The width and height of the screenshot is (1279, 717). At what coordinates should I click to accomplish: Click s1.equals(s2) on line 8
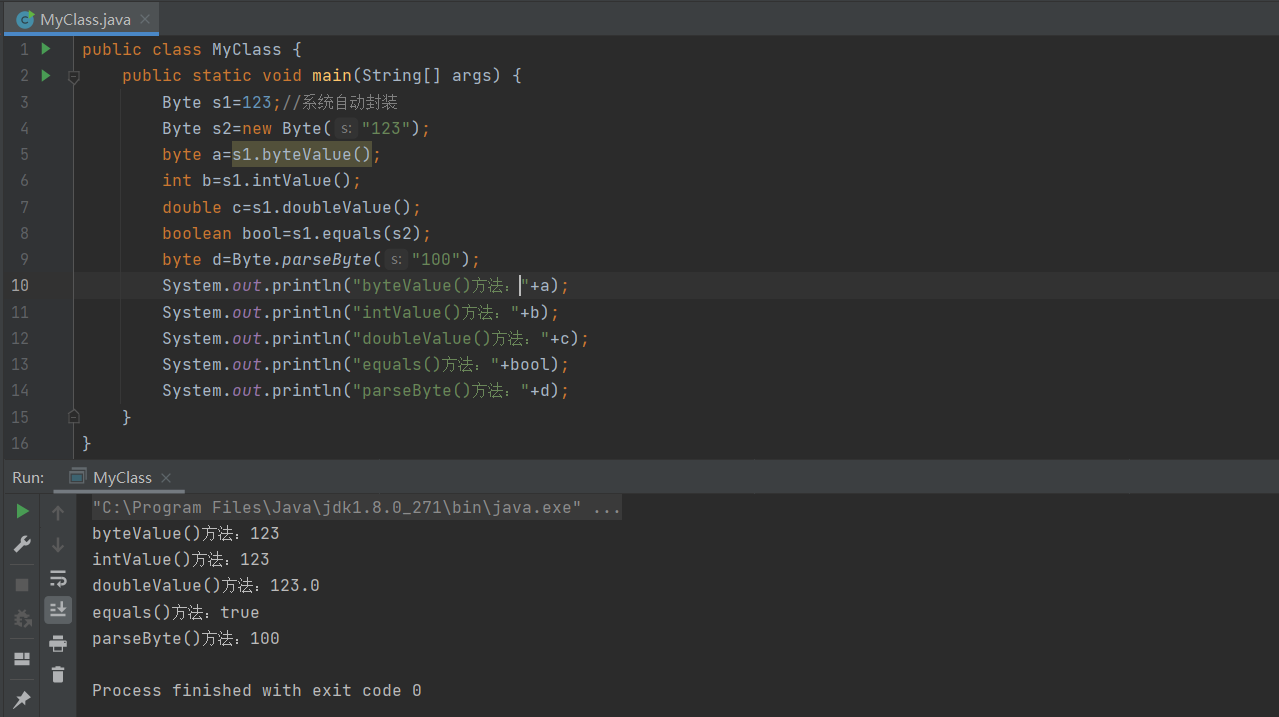tap(357, 233)
